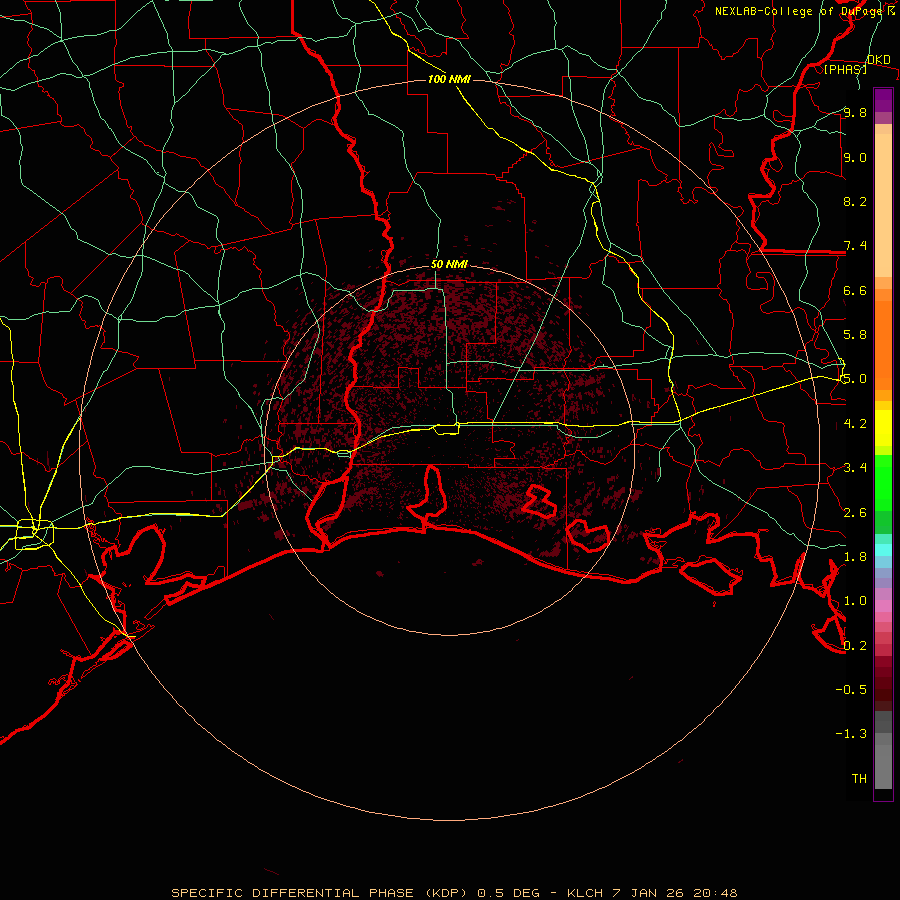Screen dimensions: 900x900
Task: Click the 4.2 value on the color scale
Action: click(x=855, y=424)
